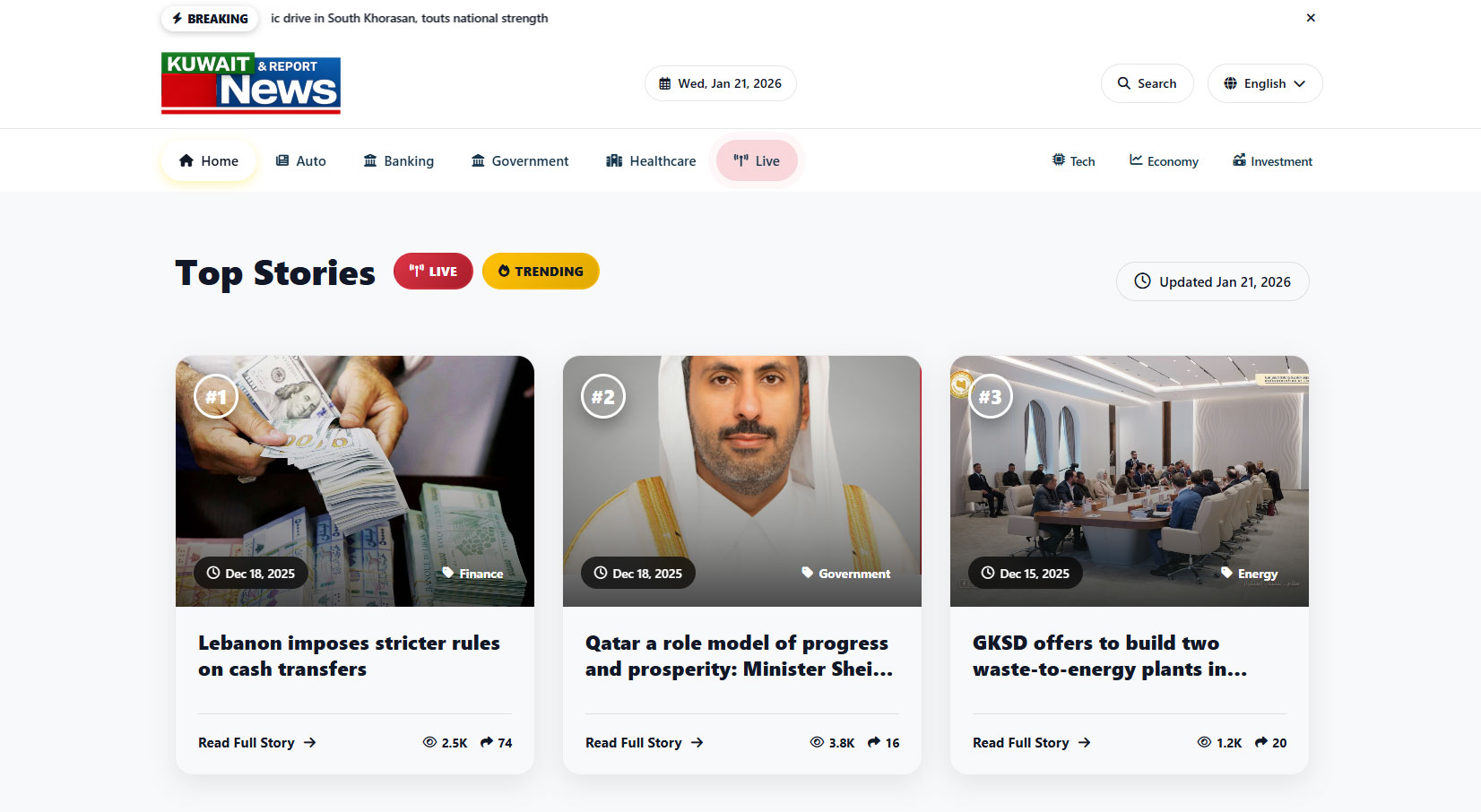Go to Investment section

click(x=1272, y=161)
